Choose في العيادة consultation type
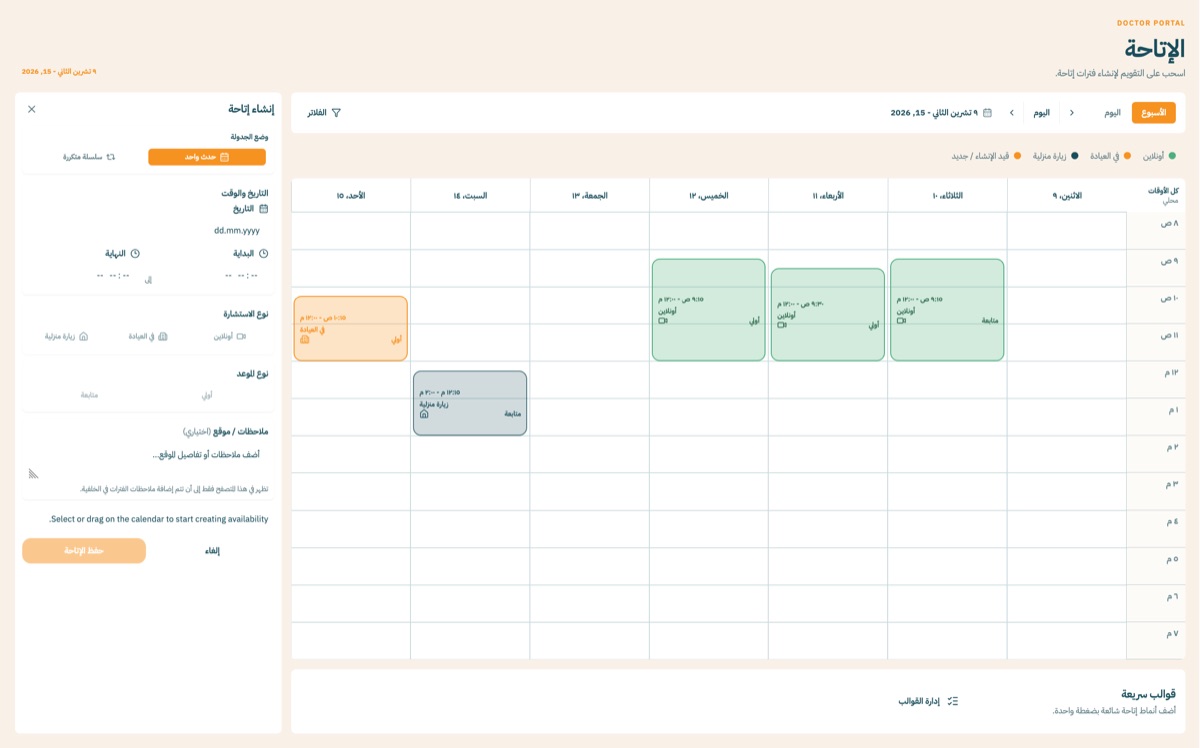Screen dimensions: 1200x748 [149, 337]
